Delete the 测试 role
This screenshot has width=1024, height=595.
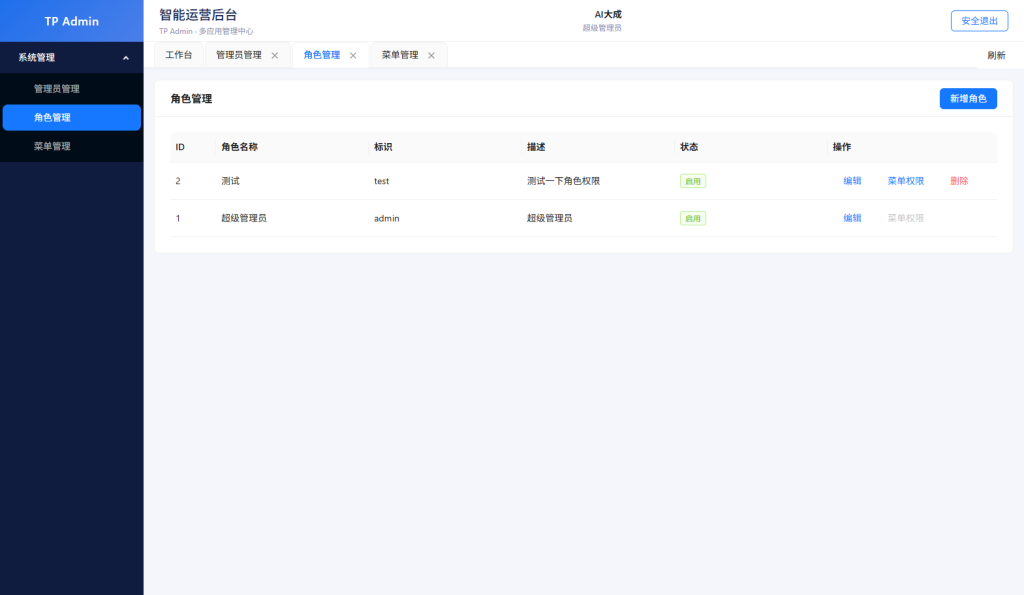[x=959, y=181]
